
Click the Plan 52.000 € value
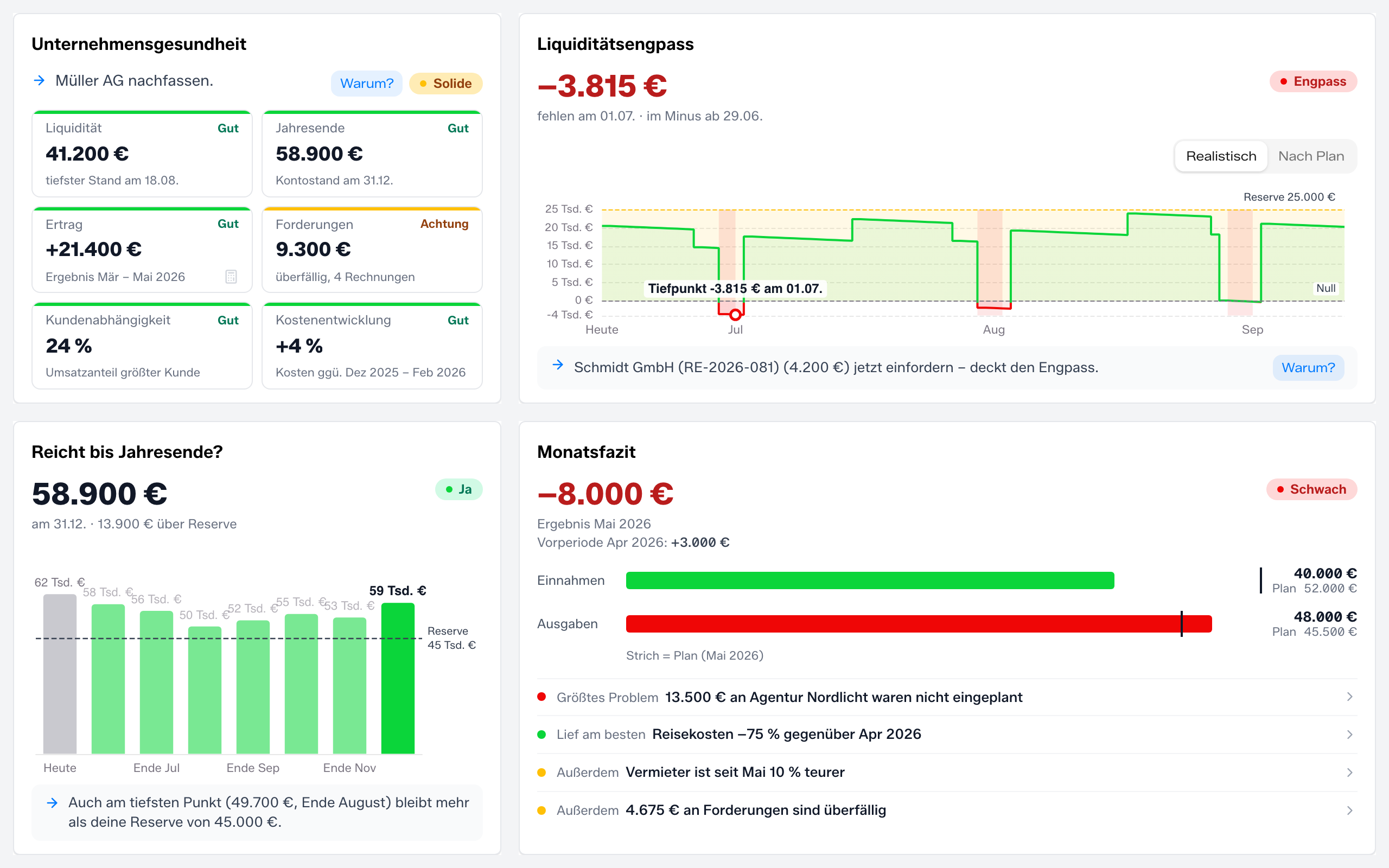1314,589
